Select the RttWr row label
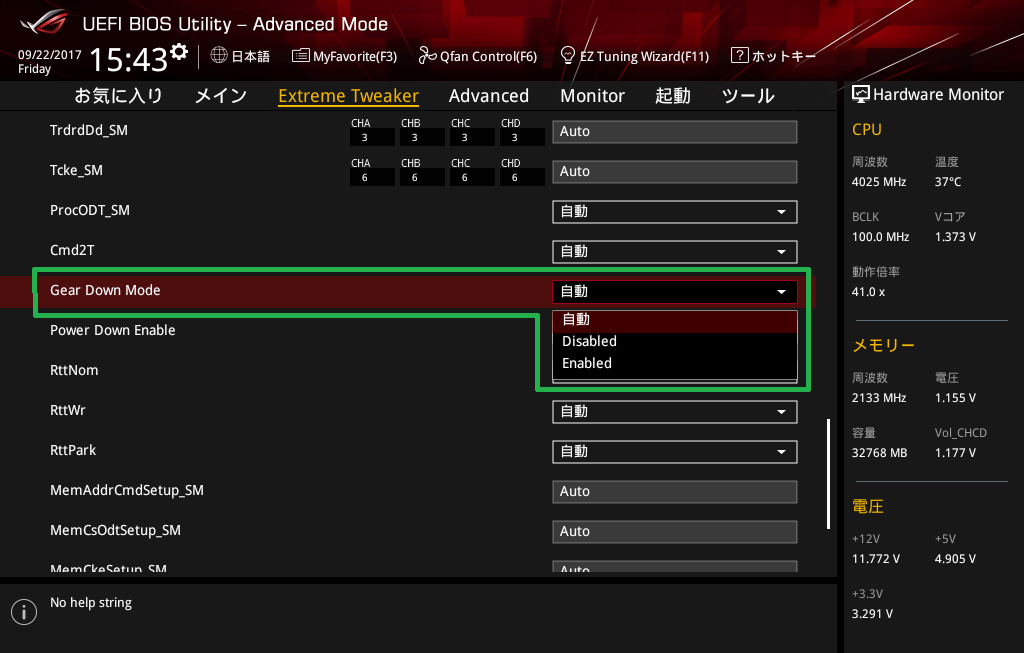 click(x=68, y=410)
